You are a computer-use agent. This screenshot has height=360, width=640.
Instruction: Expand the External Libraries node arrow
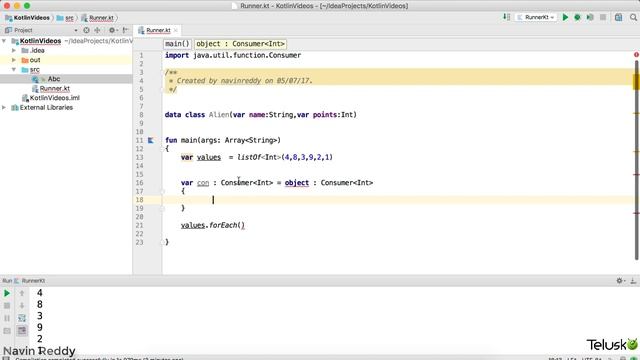click(4, 107)
